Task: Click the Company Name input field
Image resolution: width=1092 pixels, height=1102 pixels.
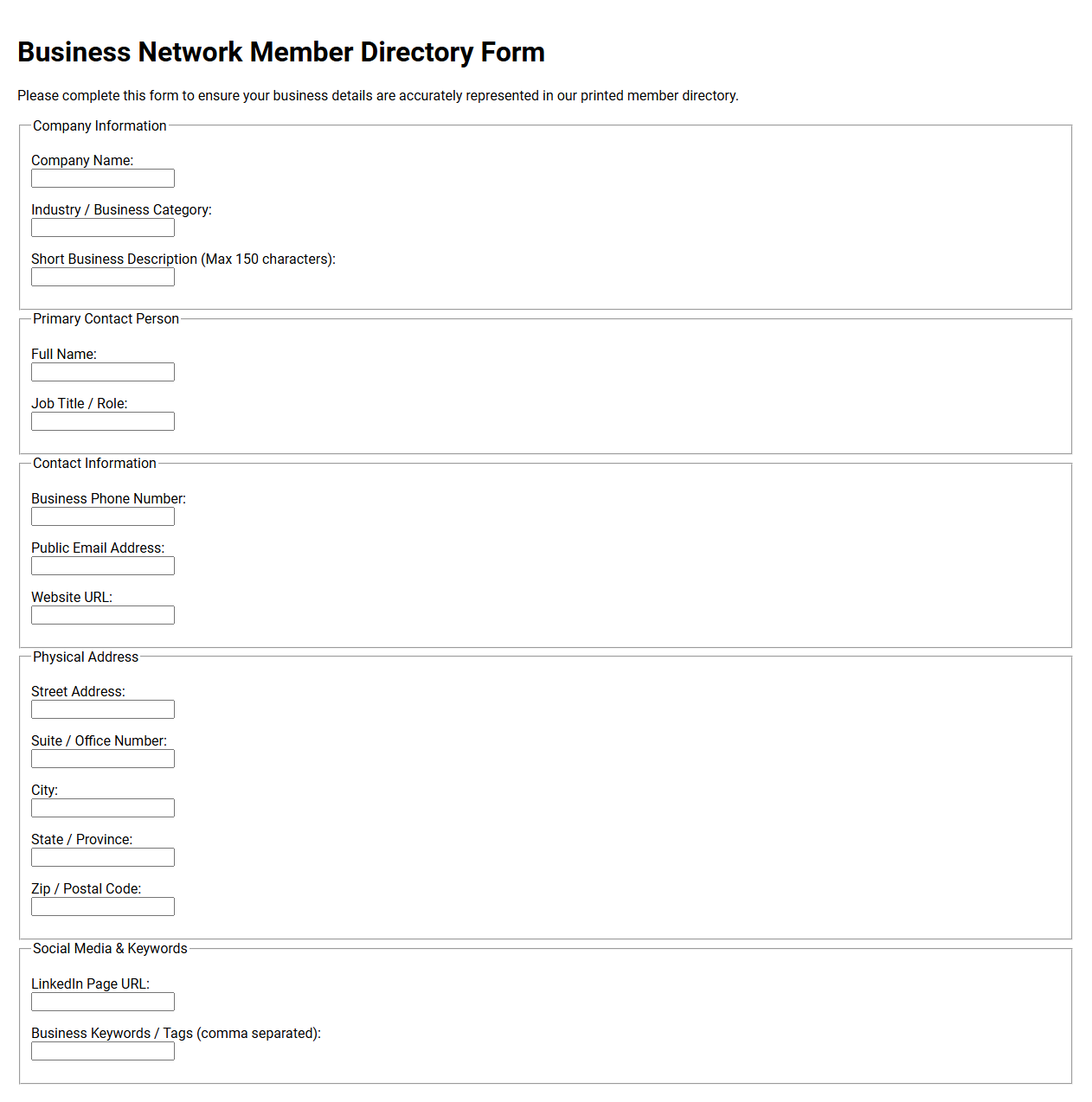Action: 103,178
